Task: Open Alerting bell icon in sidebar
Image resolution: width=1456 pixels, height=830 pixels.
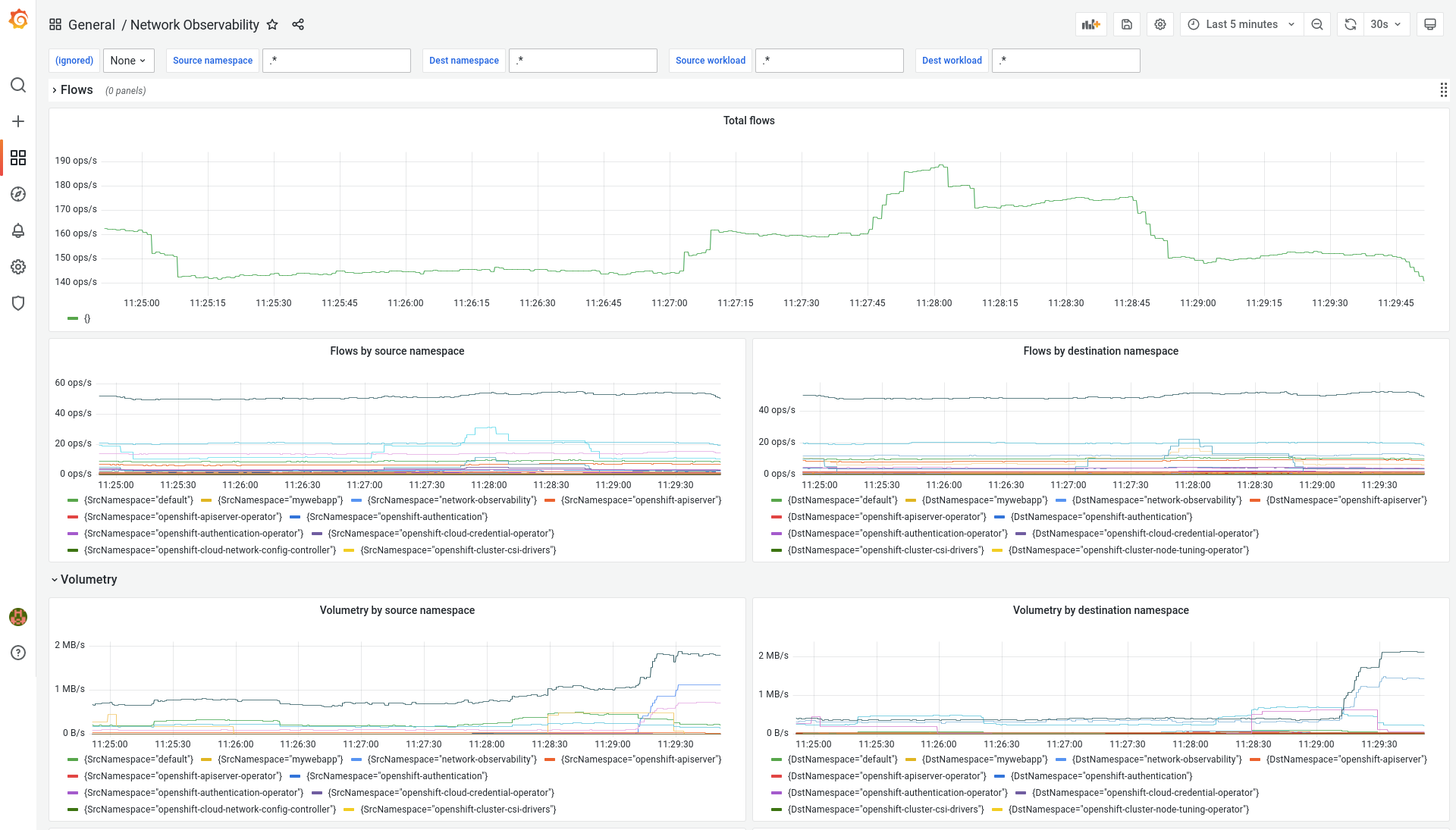Action: 18,230
